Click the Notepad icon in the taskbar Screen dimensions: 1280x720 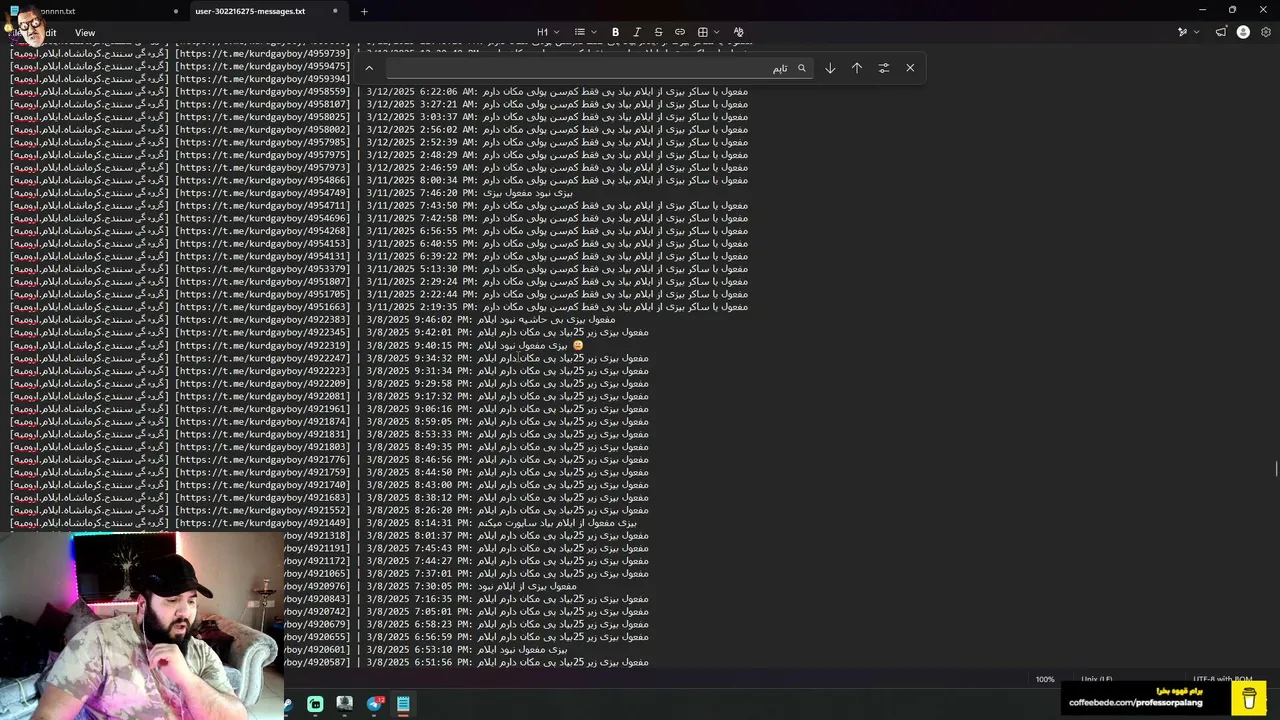(403, 704)
